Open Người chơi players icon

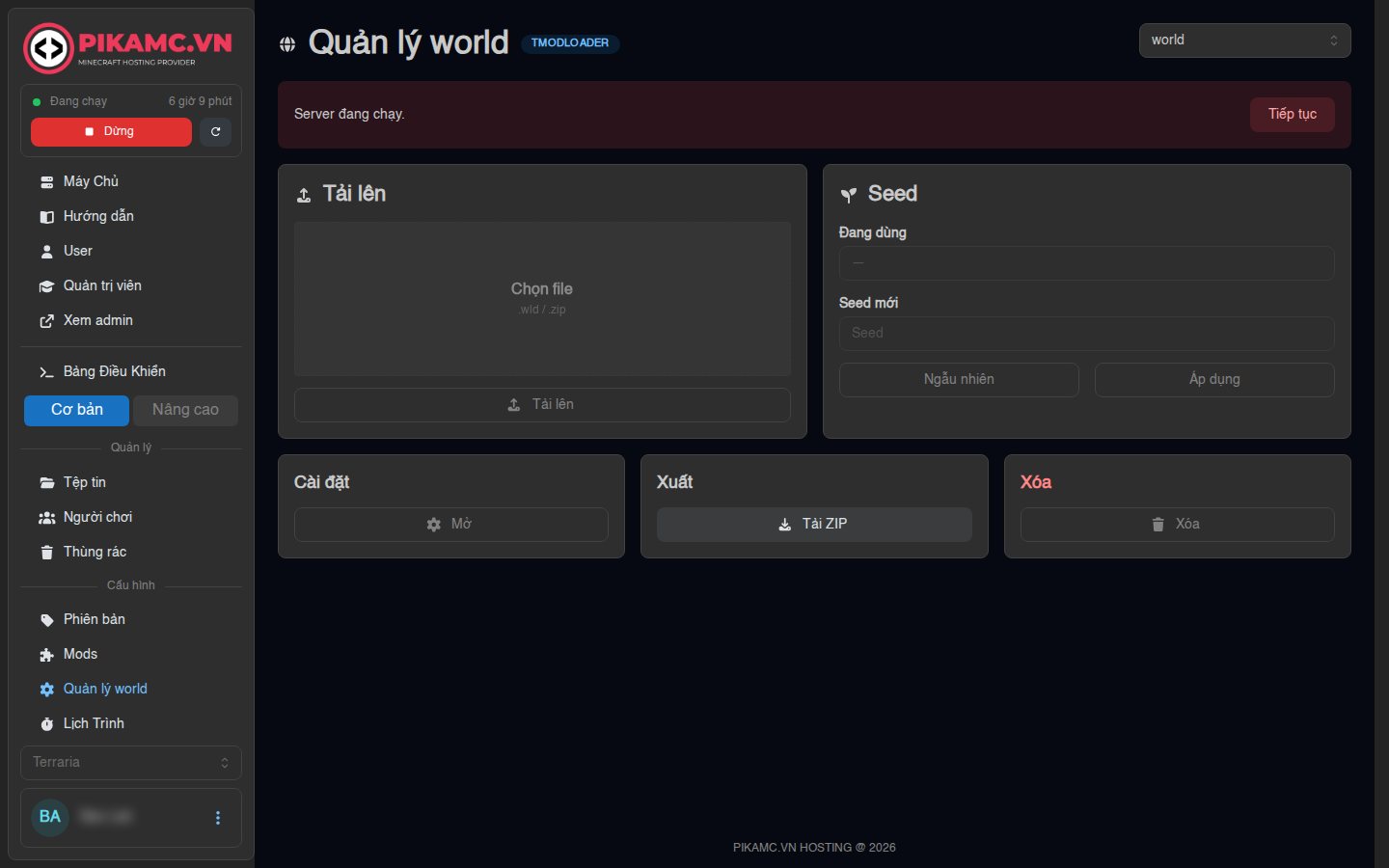coord(46,518)
